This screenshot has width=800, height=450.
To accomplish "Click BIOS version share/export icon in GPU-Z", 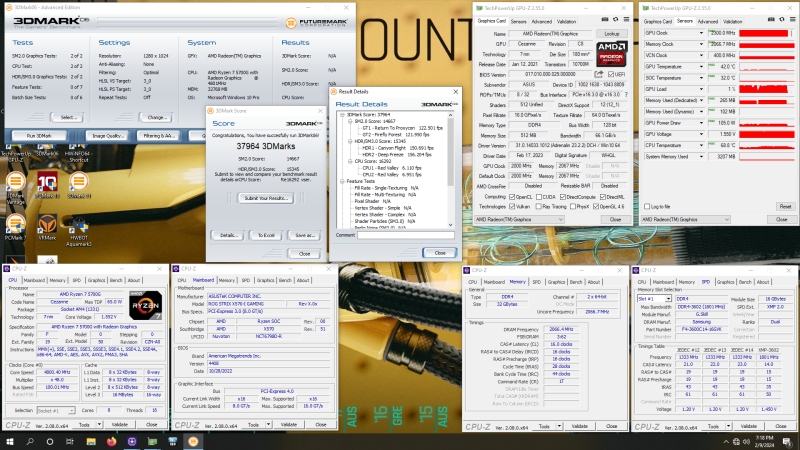I will tap(598, 74).
